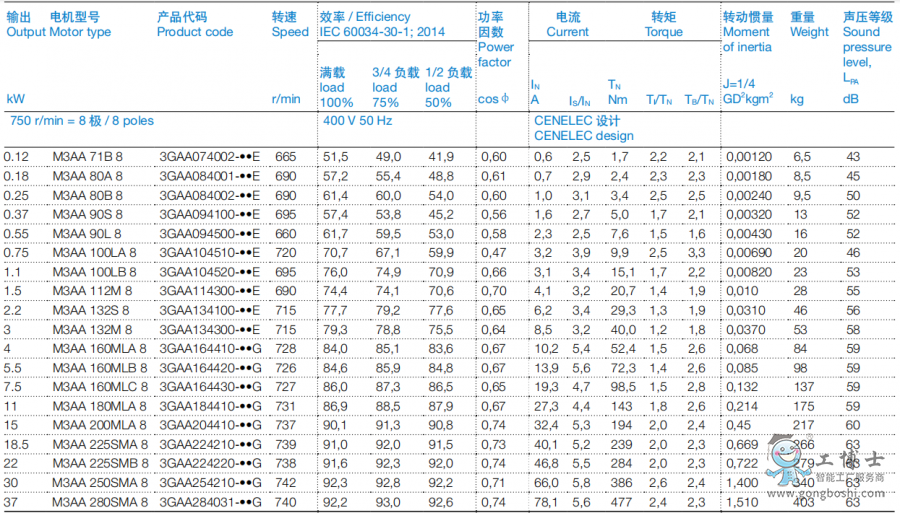This screenshot has width=900, height=513.
Task: Click product code 3GAA164410-••G
Action: [209, 348]
